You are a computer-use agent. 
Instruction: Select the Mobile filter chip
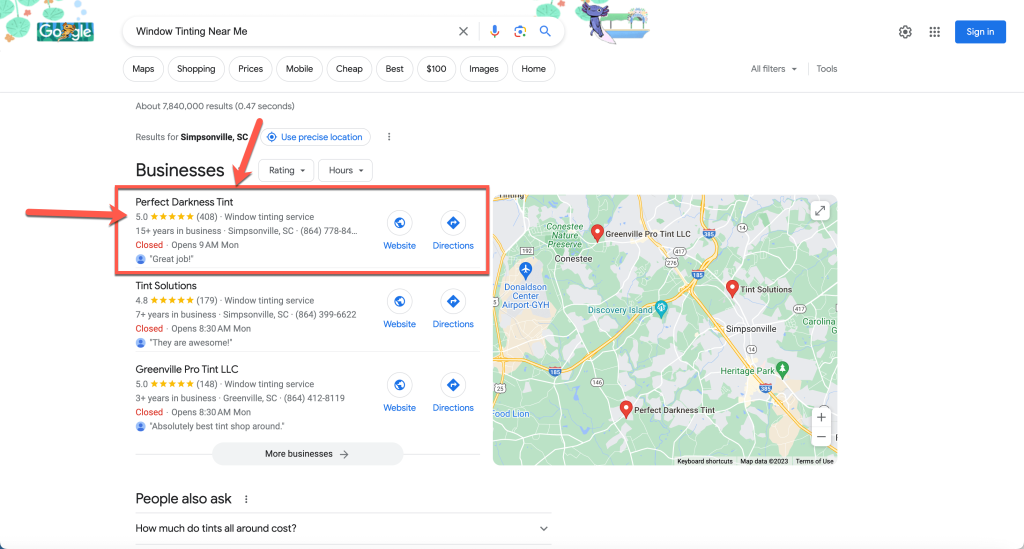(x=299, y=69)
